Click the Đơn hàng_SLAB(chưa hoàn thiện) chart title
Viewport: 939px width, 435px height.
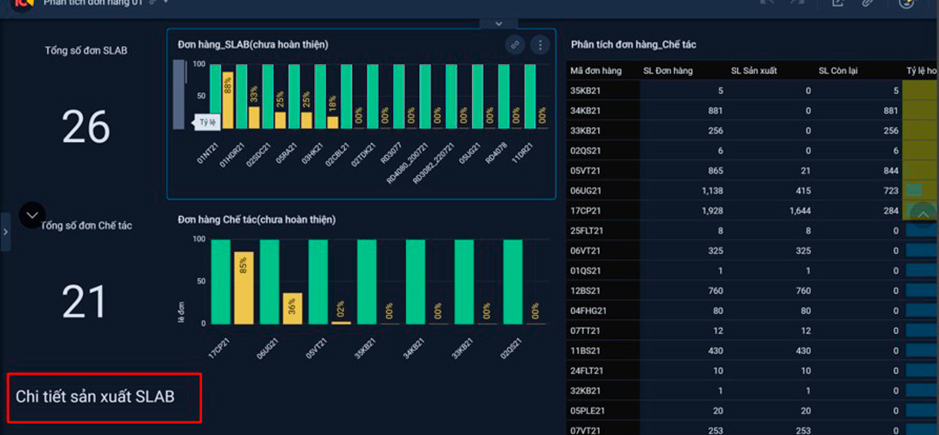[x=253, y=45]
